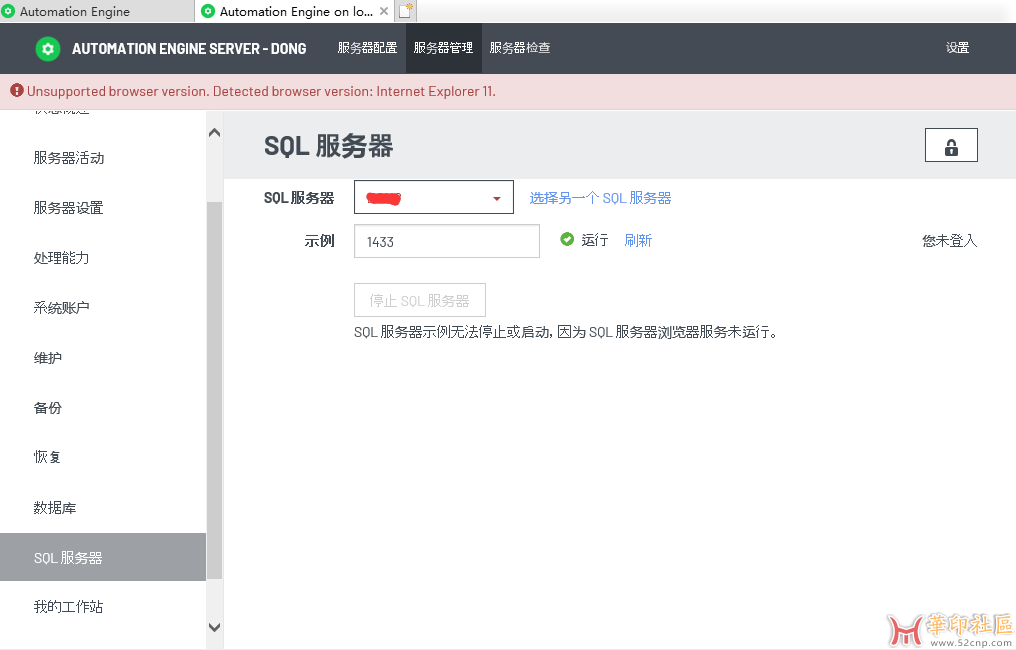1016x650 pixels.
Task: Open the 服务器配置 menu
Action: pos(367,48)
